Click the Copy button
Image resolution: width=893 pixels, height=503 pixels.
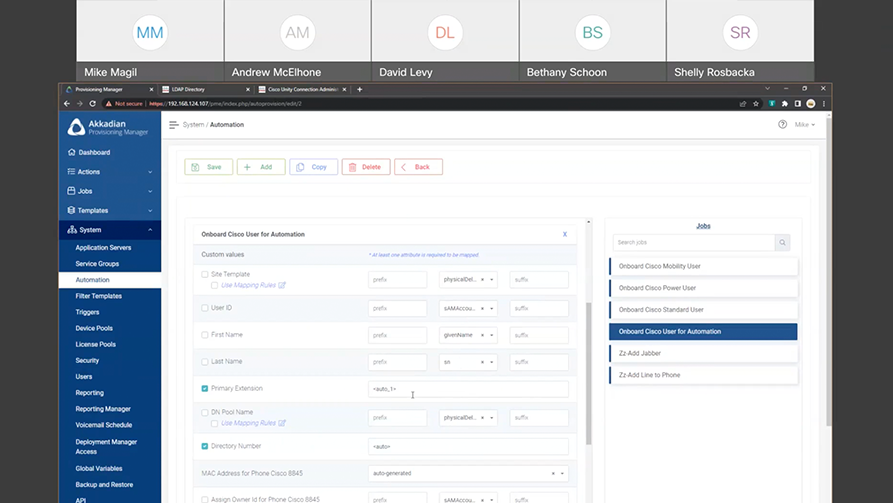pyautogui.click(x=313, y=167)
